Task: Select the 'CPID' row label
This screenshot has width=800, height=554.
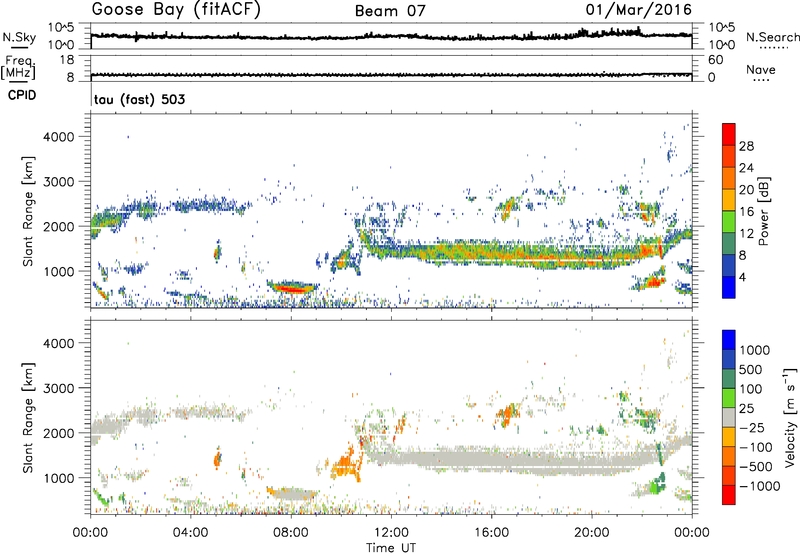Action: (x=22, y=95)
